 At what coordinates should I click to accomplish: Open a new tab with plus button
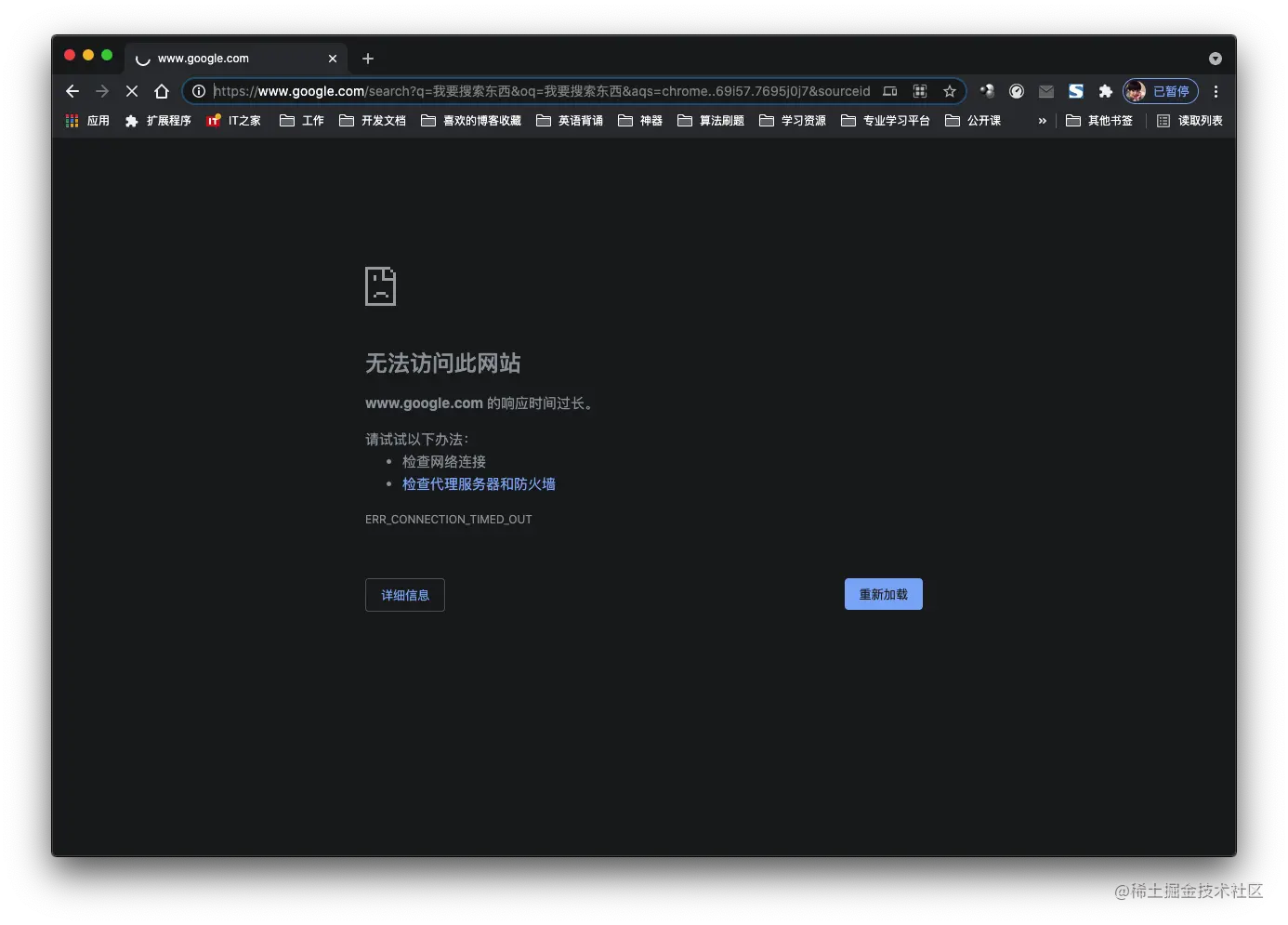point(368,59)
